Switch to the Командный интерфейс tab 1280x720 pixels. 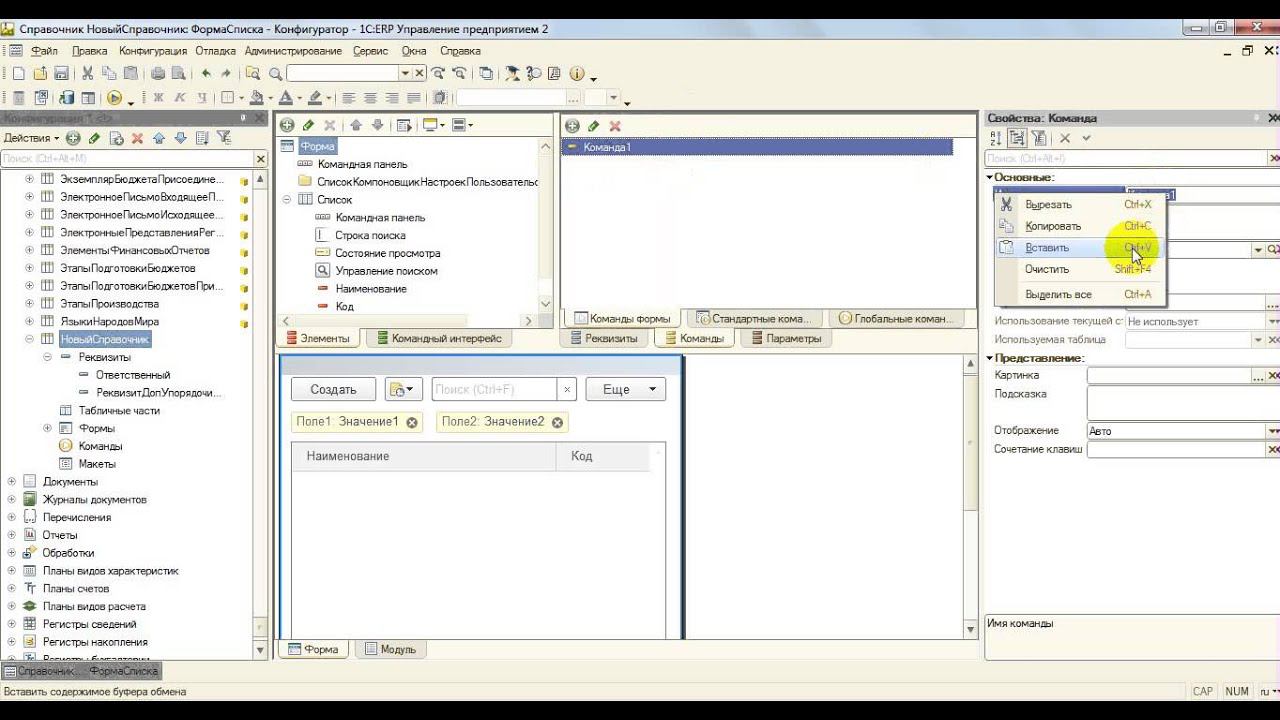pos(437,338)
